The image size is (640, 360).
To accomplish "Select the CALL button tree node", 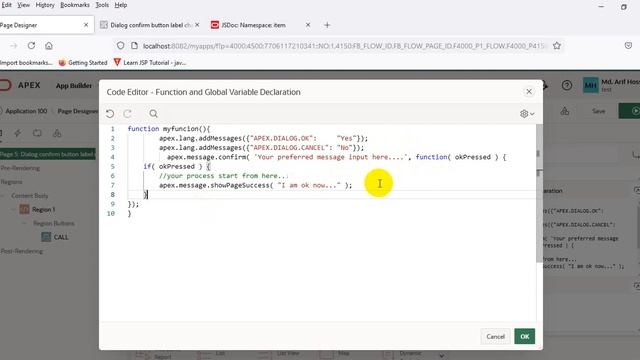I will pos(61,237).
